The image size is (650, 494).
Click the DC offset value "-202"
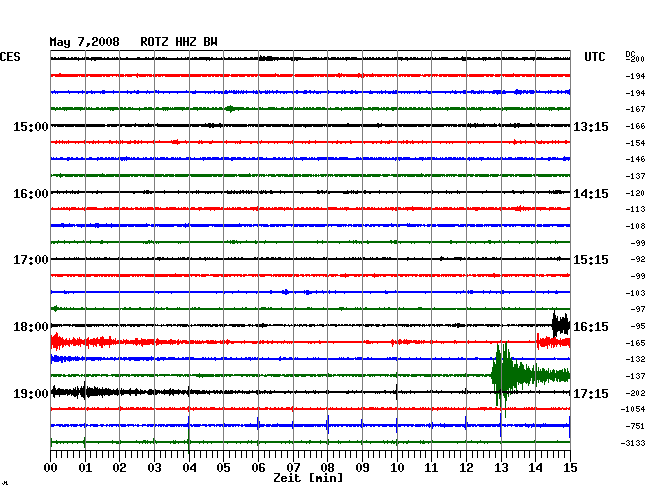tap(635, 393)
